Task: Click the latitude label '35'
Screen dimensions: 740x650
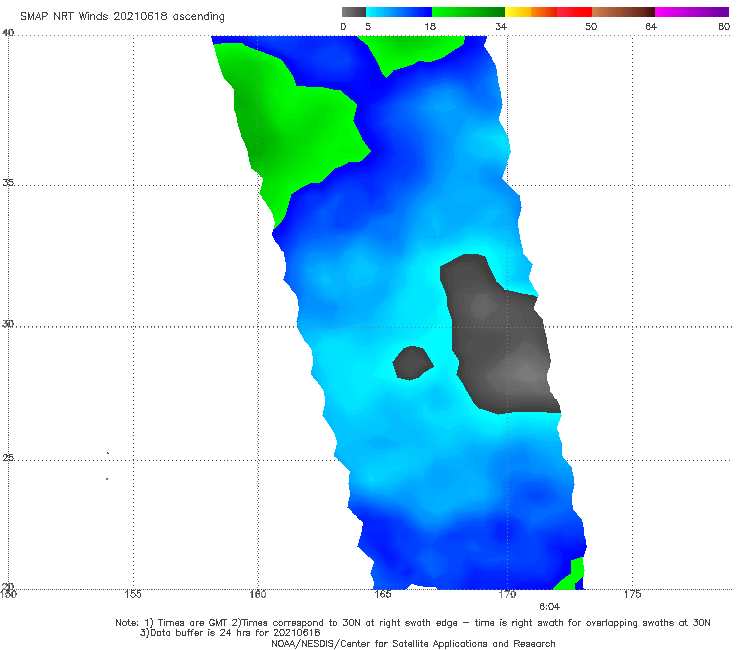Action: point(8,182)
